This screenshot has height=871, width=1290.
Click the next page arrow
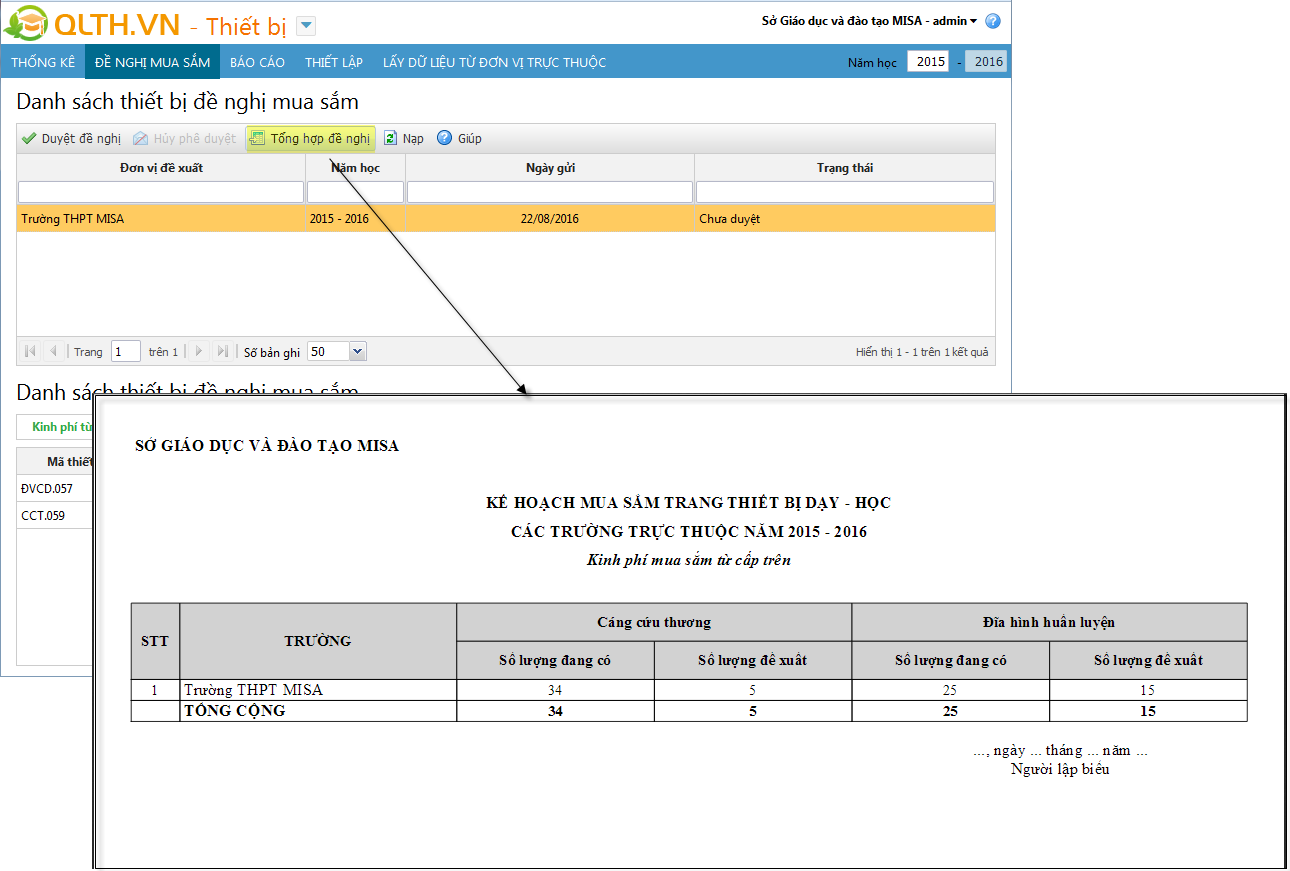pos(199,352)
